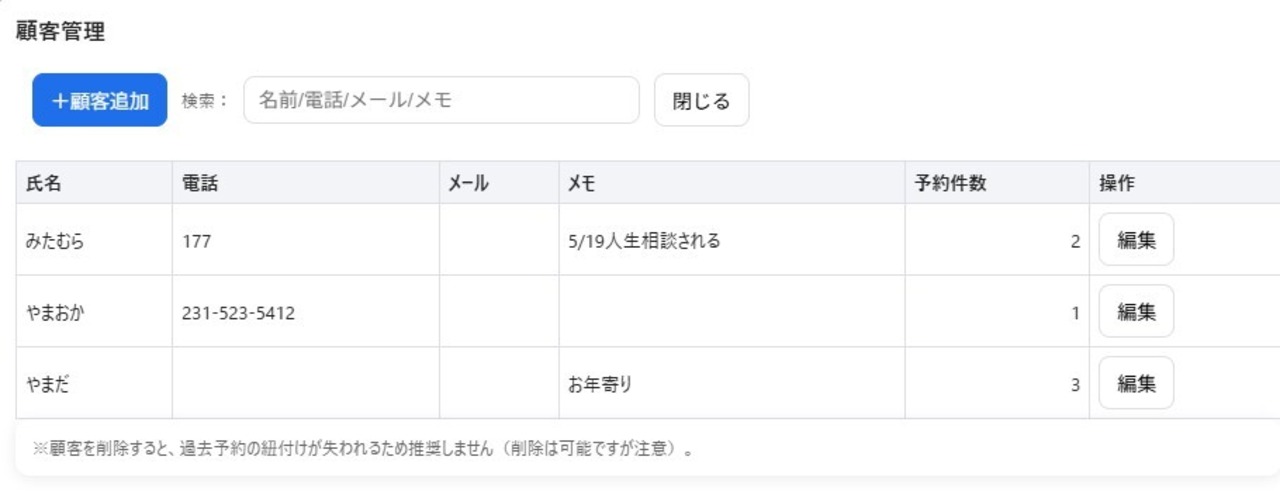The height and width of the screenshot is (491, 1280).
Task: Select the やまだ name cell
Action: 94,384
